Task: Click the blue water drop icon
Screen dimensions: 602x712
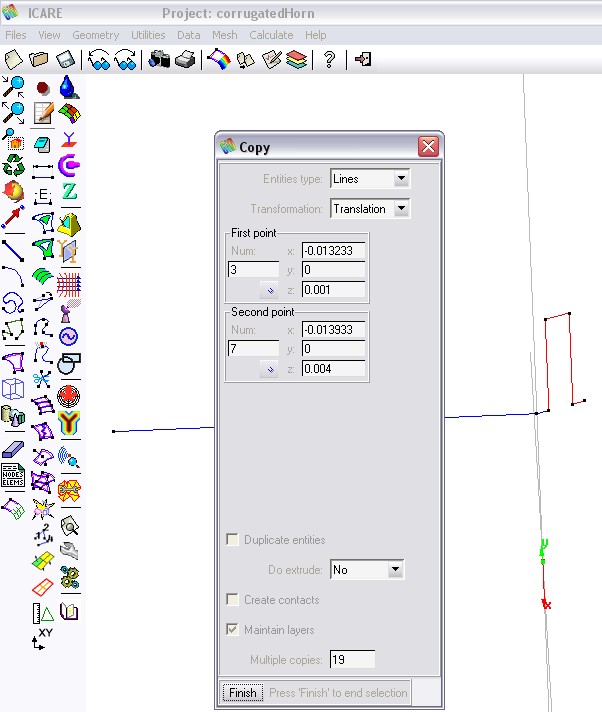Action: (69, 87)
